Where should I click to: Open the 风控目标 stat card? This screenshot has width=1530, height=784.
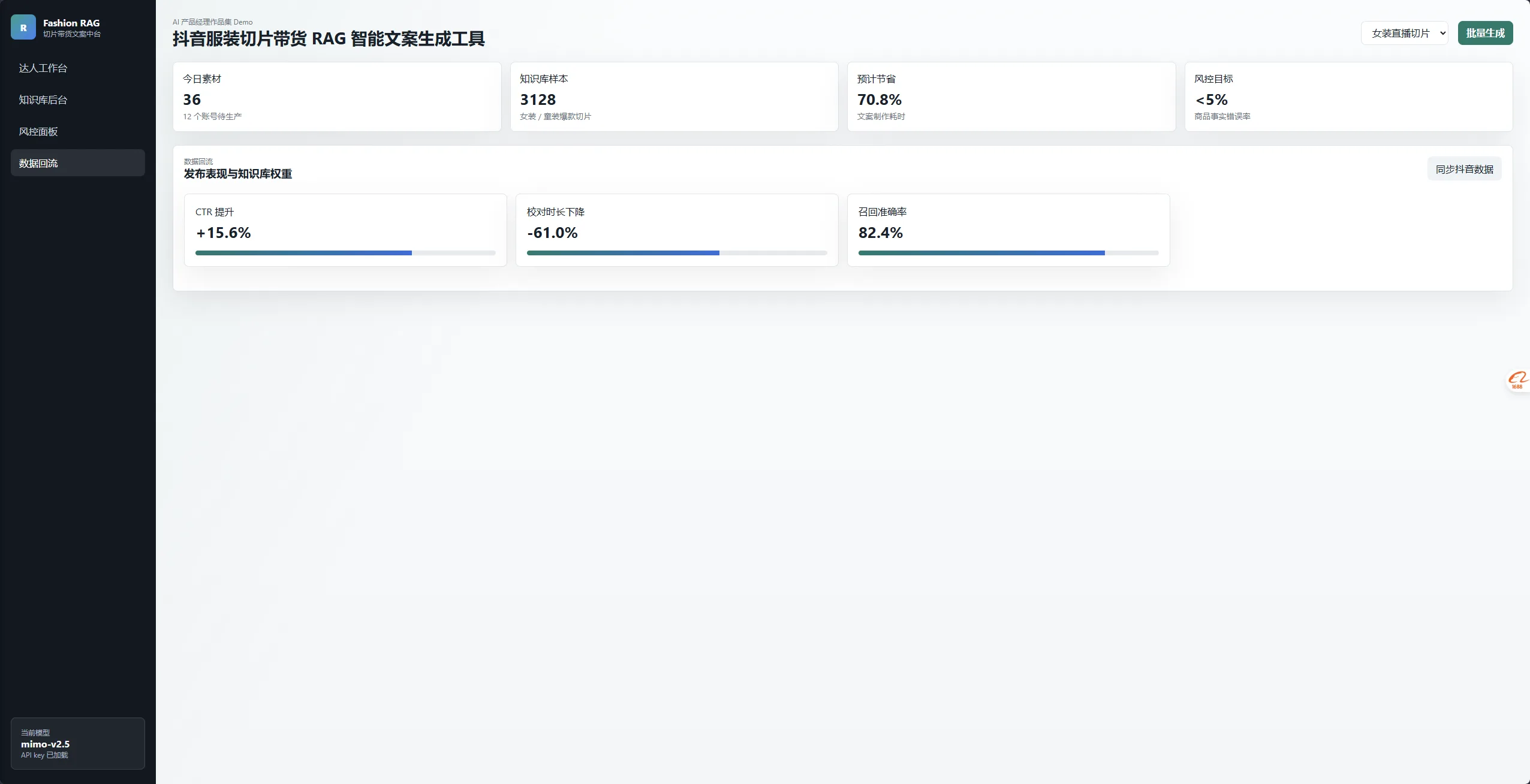(x=1348, y=97)
